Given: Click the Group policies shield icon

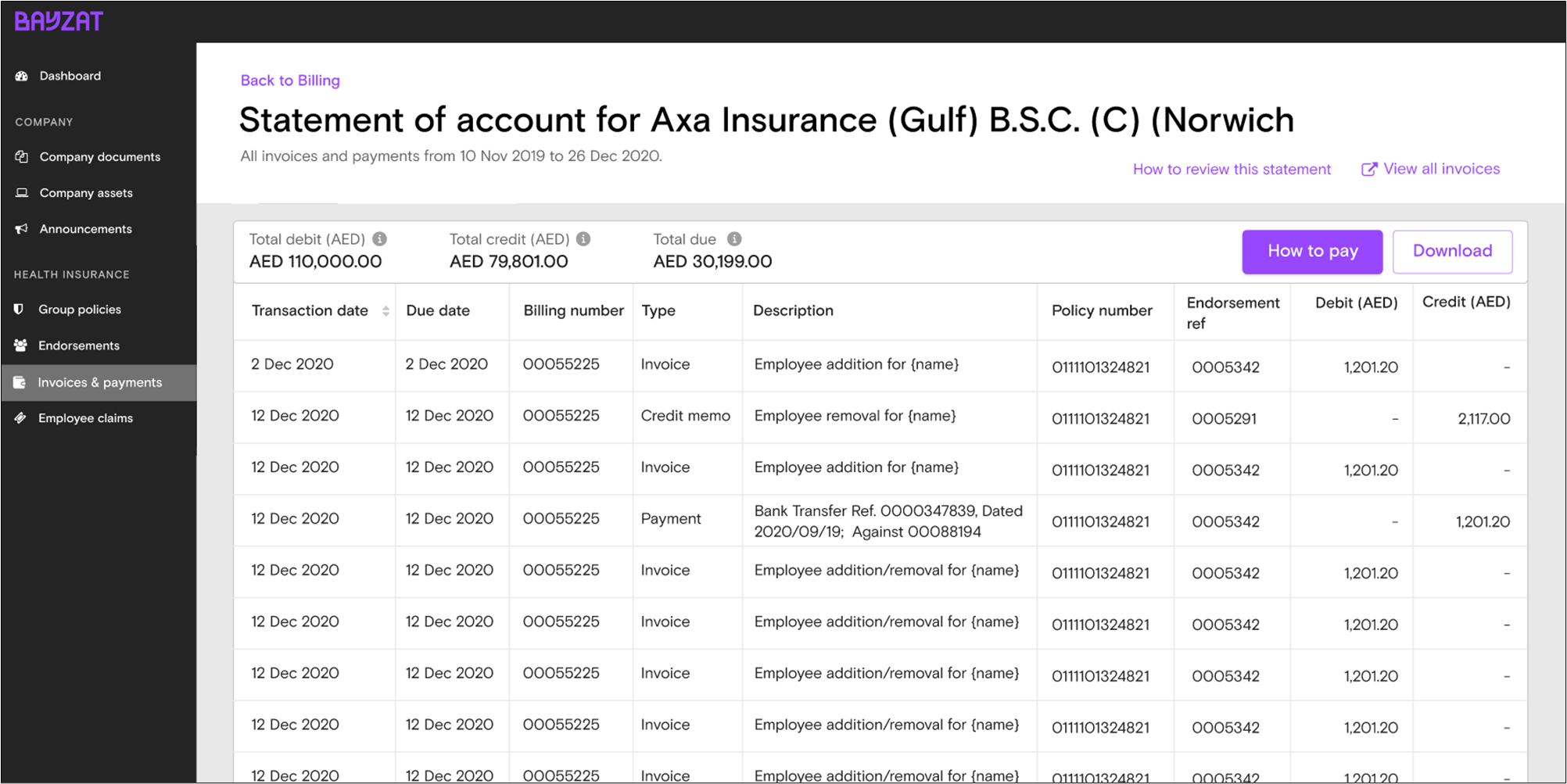Looking at the screenshot, I should pyautogui.click(x=20, y=309).
